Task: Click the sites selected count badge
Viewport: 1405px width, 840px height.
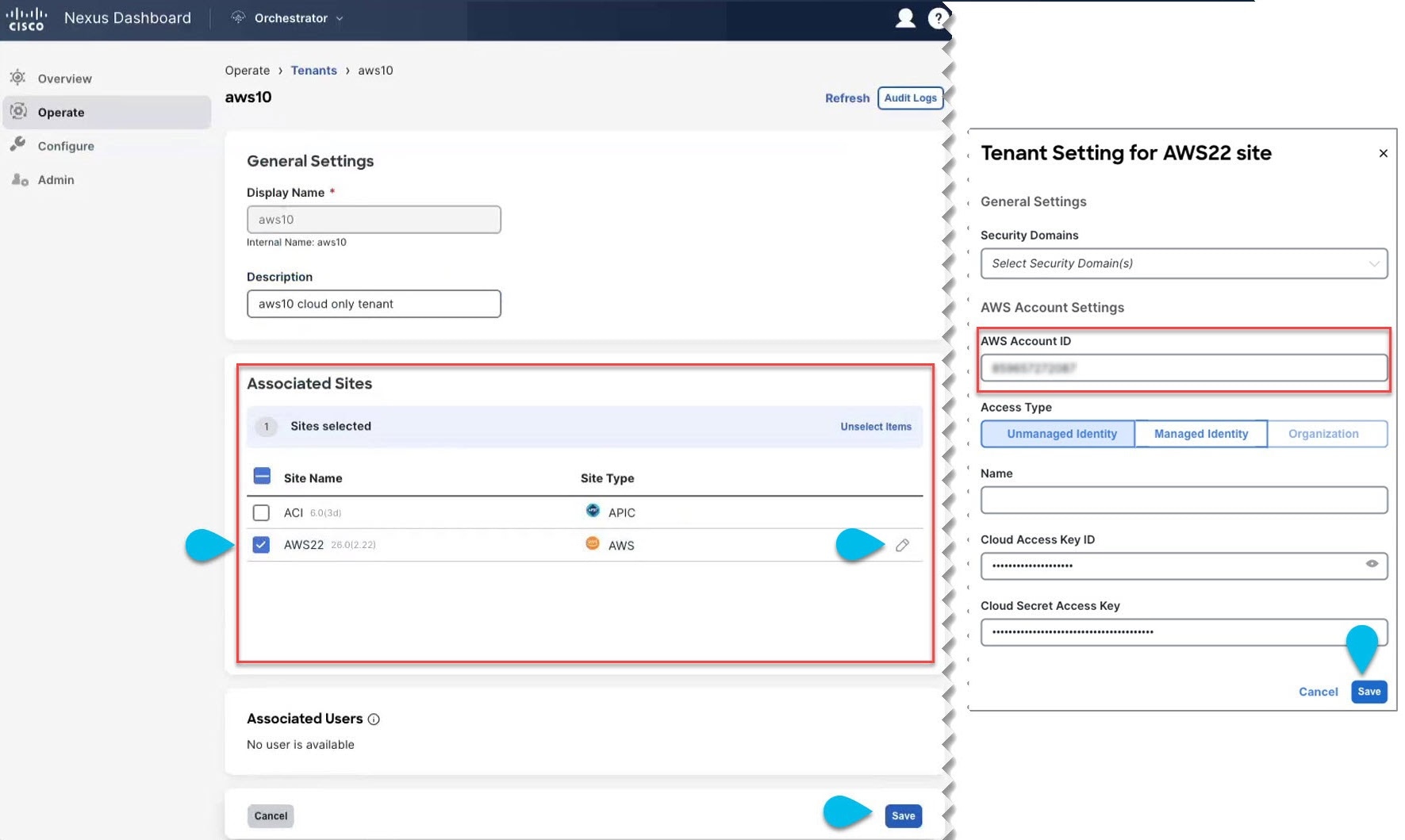Action: [x=266, y=427]
